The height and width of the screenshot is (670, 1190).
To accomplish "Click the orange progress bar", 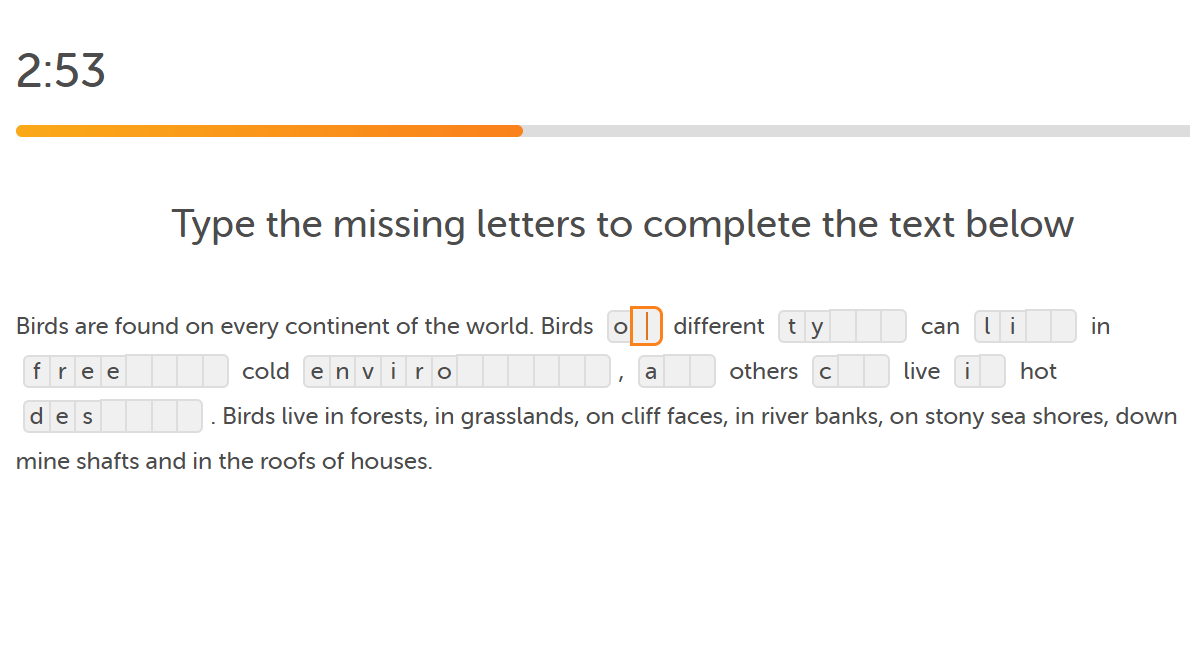I will 269,131.
